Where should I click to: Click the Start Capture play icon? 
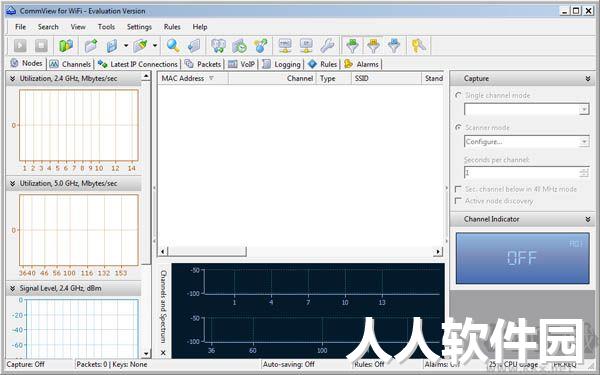click(x=20, y=46)
